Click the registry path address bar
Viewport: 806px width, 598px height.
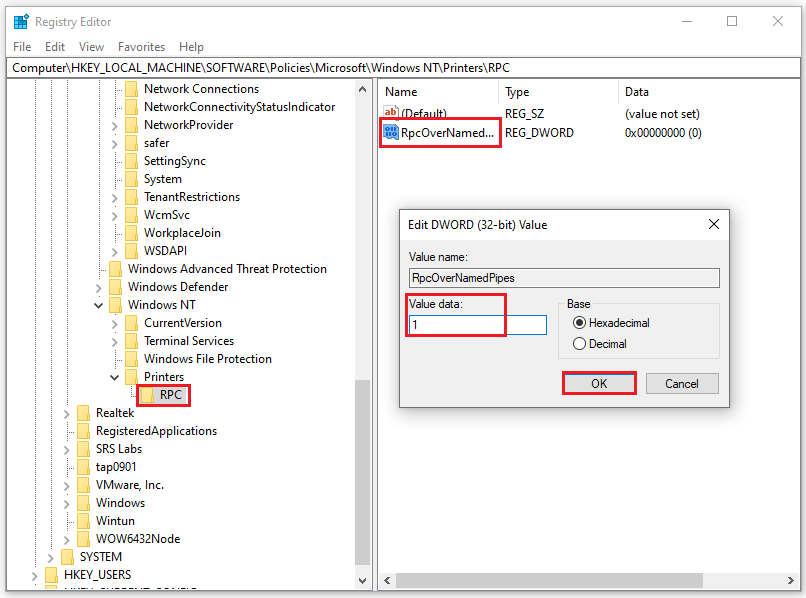point(403,68)
